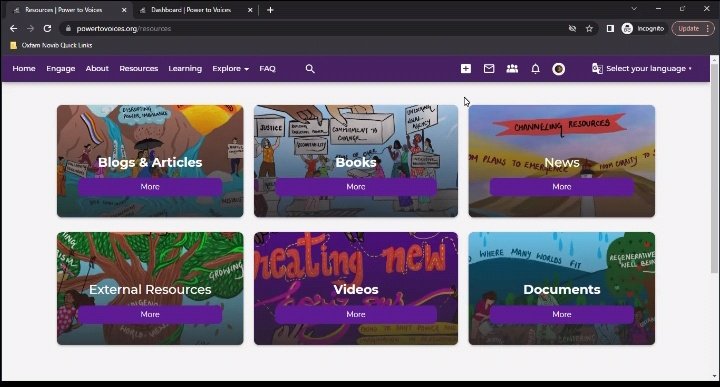Click the lock site info icon
Viewport: 720px width, 387px height.
[x=68, y=28]
